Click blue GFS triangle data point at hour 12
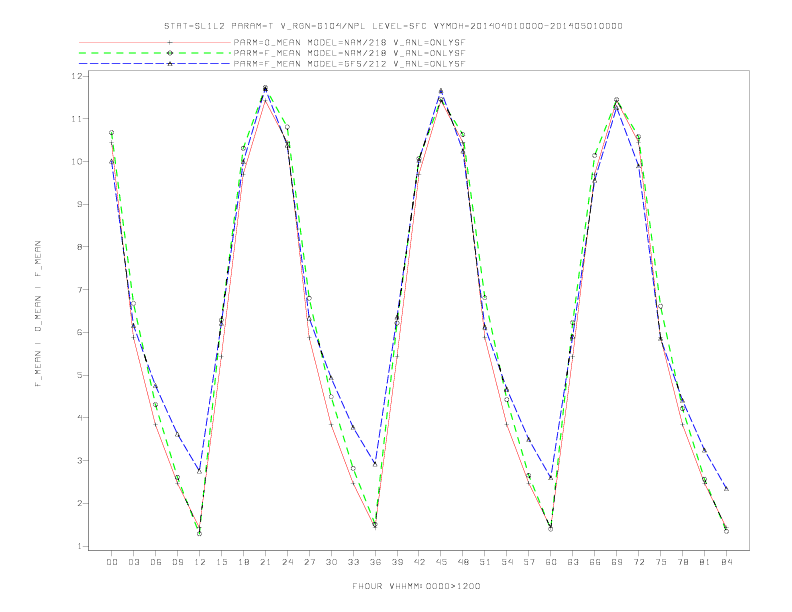This screenshot has height=612, width=792. [200, 471]
